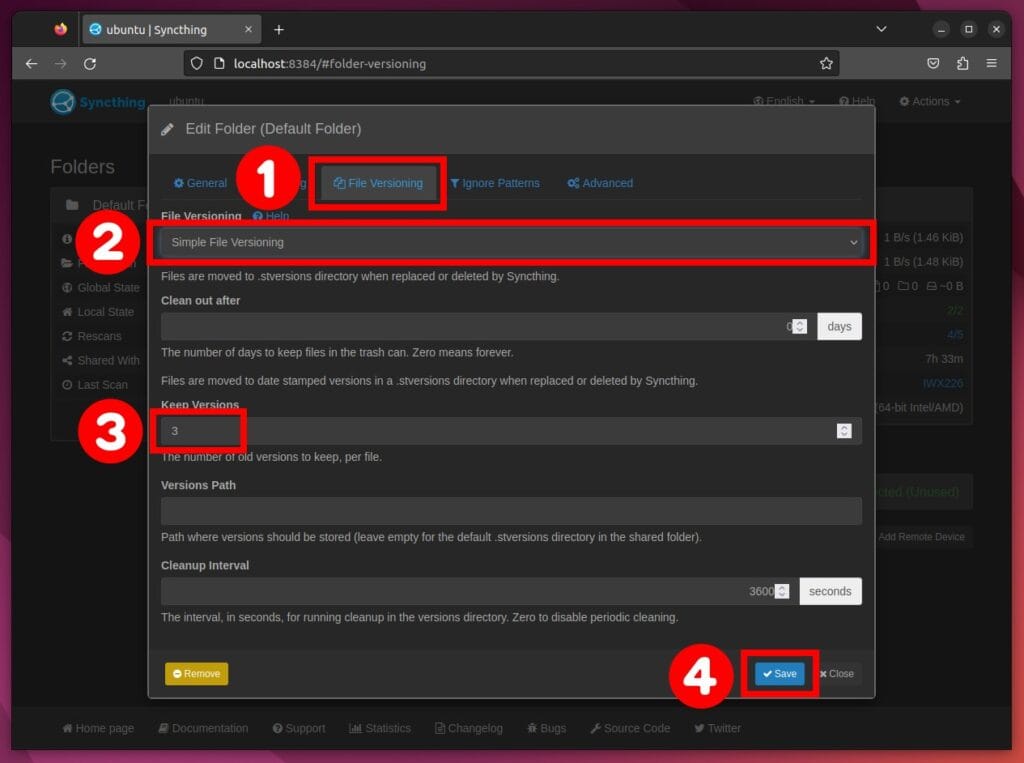
Task: Open the Support footer link
Action: 298,728
